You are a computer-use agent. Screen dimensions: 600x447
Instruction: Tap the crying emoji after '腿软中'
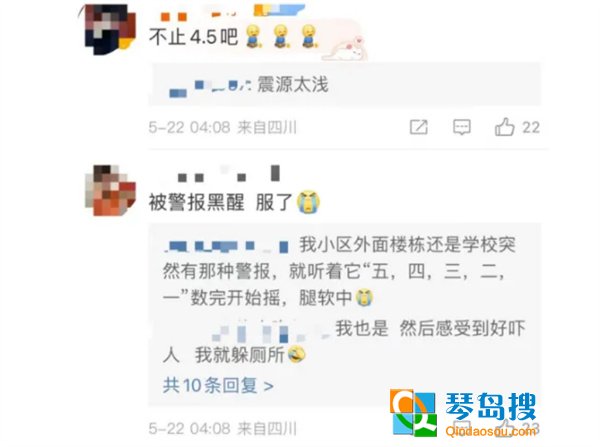pyautogui.click(x=364, y=298)
